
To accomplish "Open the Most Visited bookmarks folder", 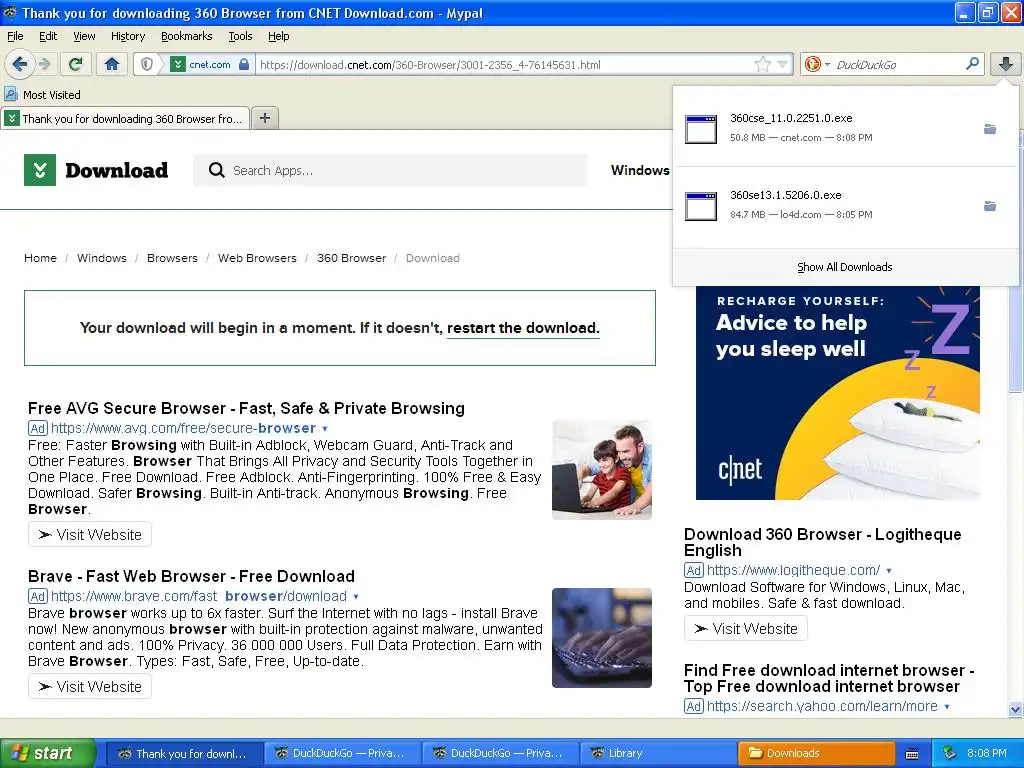I will [x=43, y=95].
